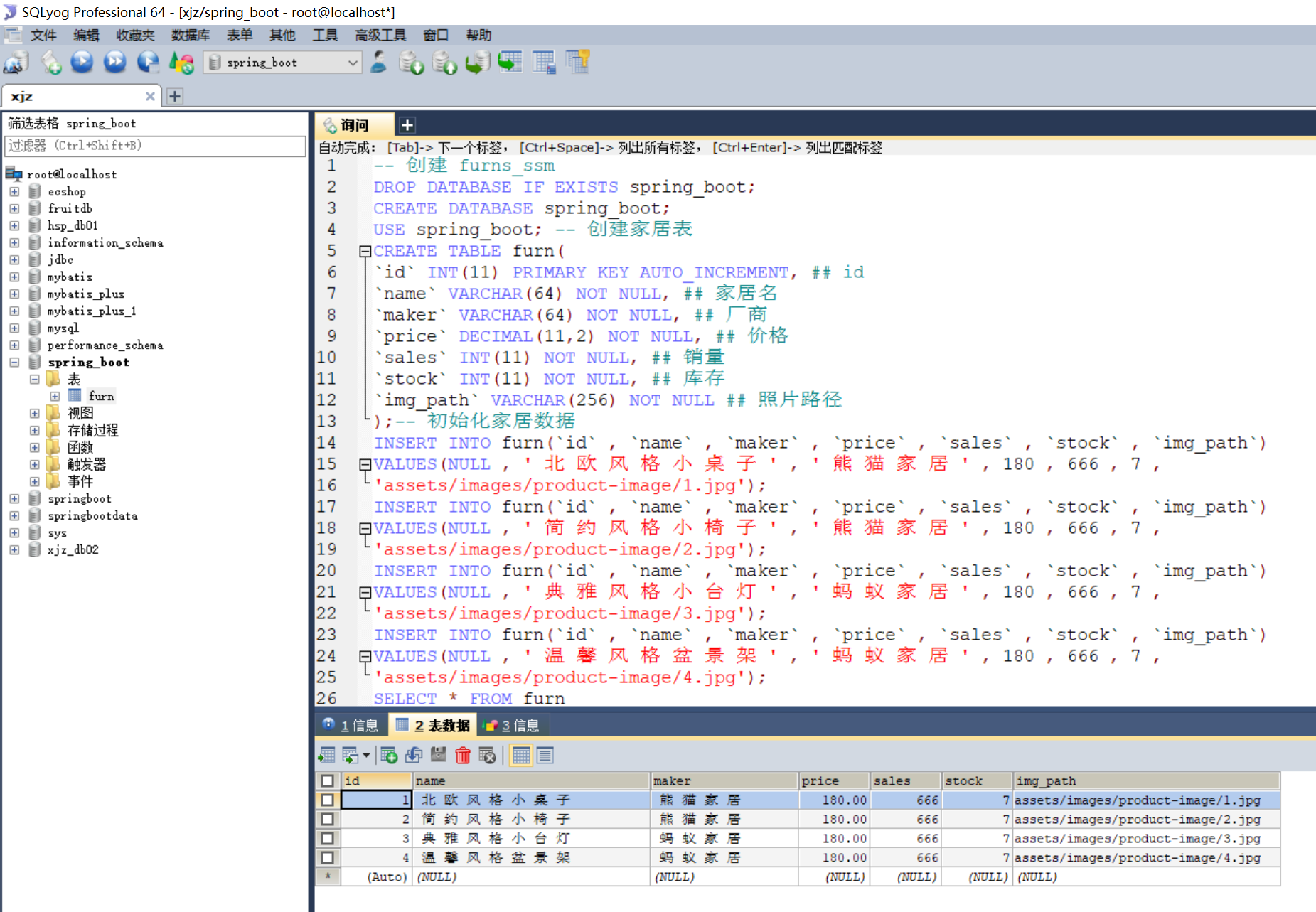The height and width of the screenshot is (912, 1316).
Task: Open the 文件 menu
Action: pyautogui.click(x=43, y=35)
